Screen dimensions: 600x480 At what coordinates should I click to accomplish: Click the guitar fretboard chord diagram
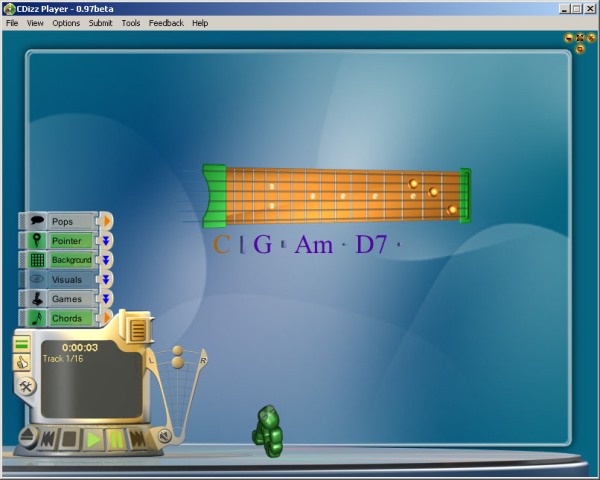pos(337,195)
